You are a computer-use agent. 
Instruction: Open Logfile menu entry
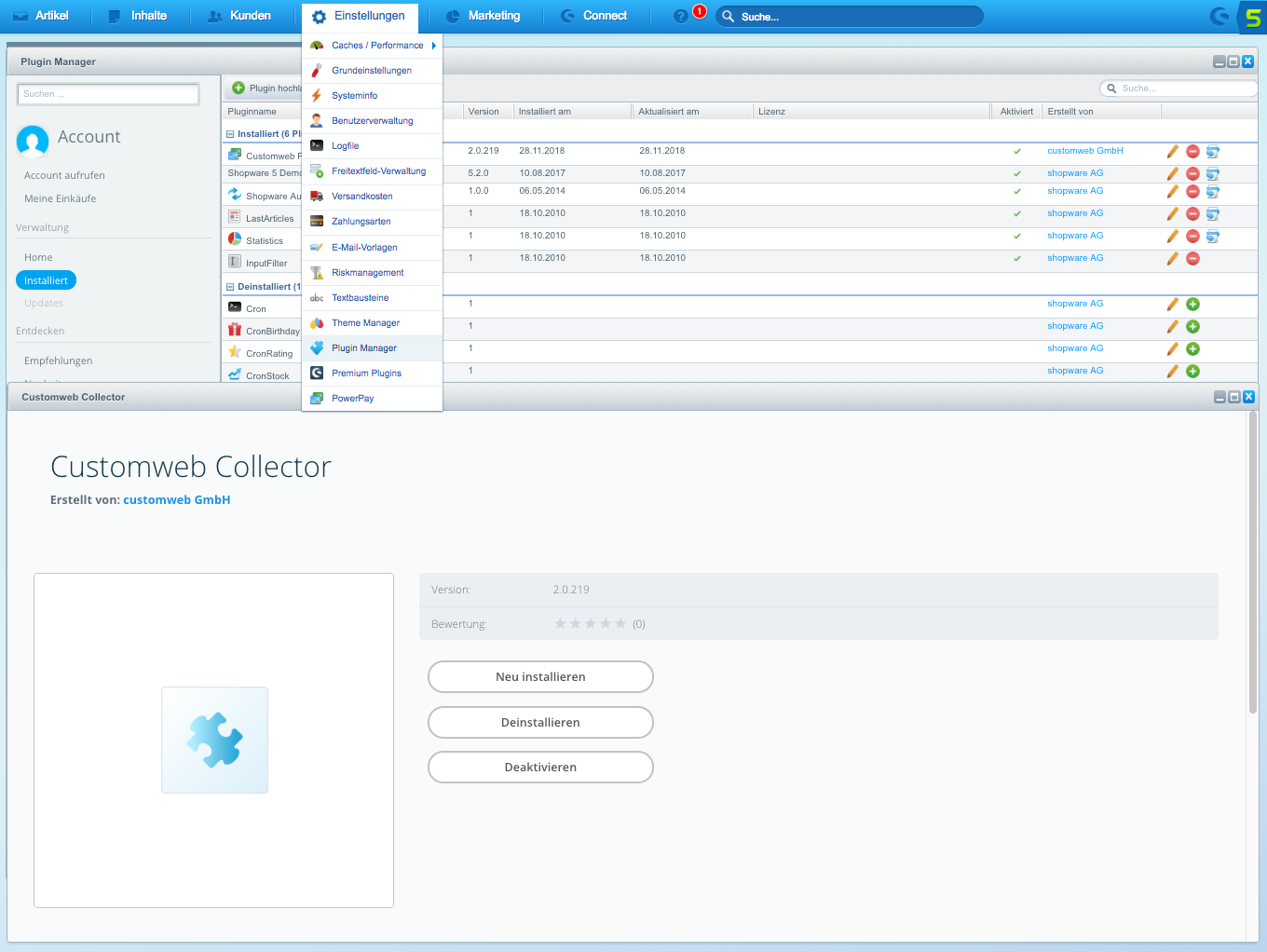pyautogui.click(x=372, y=146)
